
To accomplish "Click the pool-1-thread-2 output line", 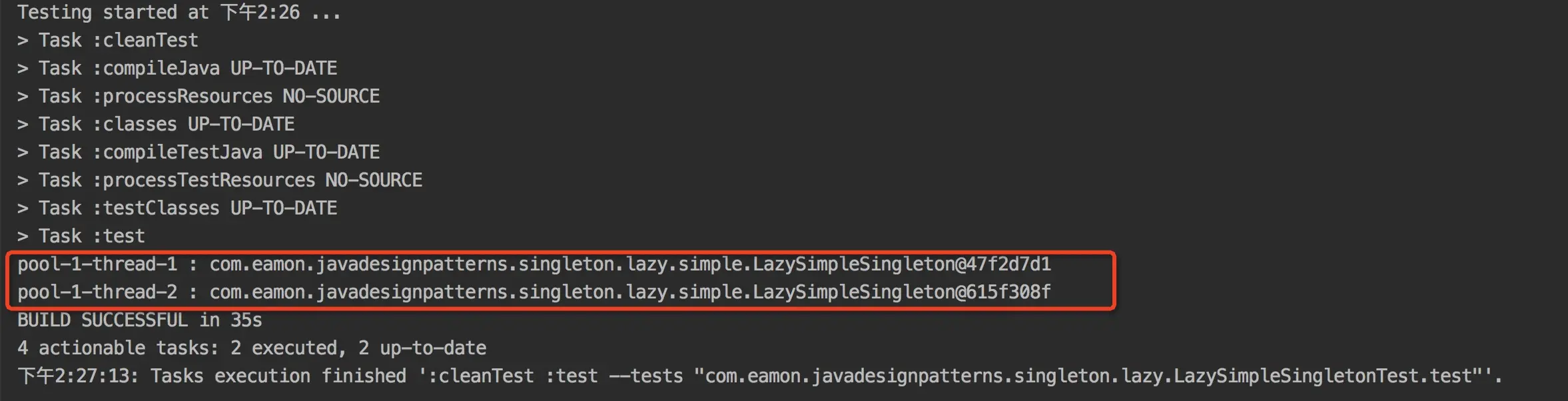I will 534,292.
